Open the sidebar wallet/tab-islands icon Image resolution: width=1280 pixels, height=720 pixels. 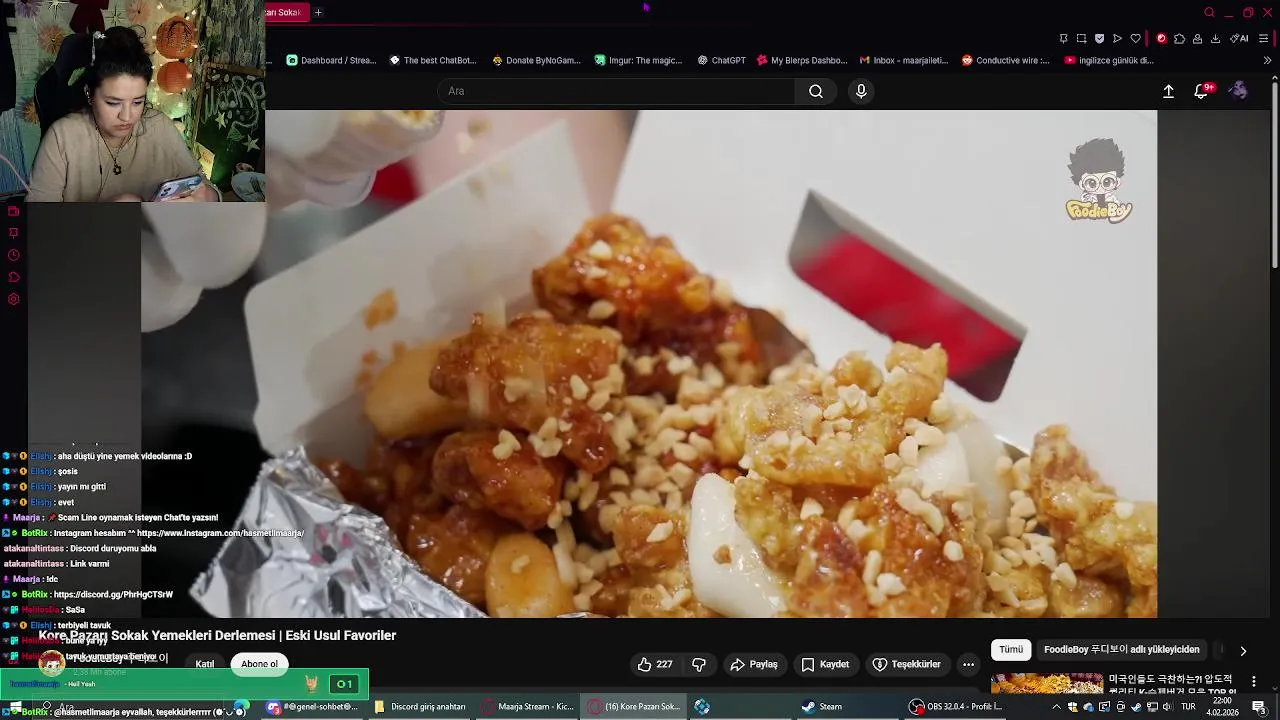13,211
